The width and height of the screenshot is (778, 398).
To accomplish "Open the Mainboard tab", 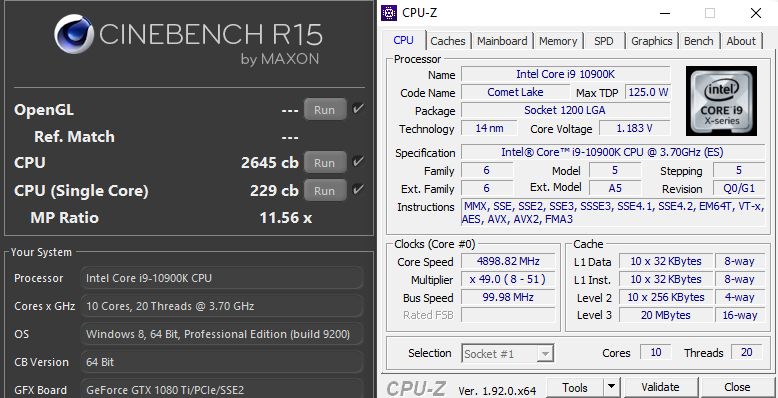I will [502, 41].
